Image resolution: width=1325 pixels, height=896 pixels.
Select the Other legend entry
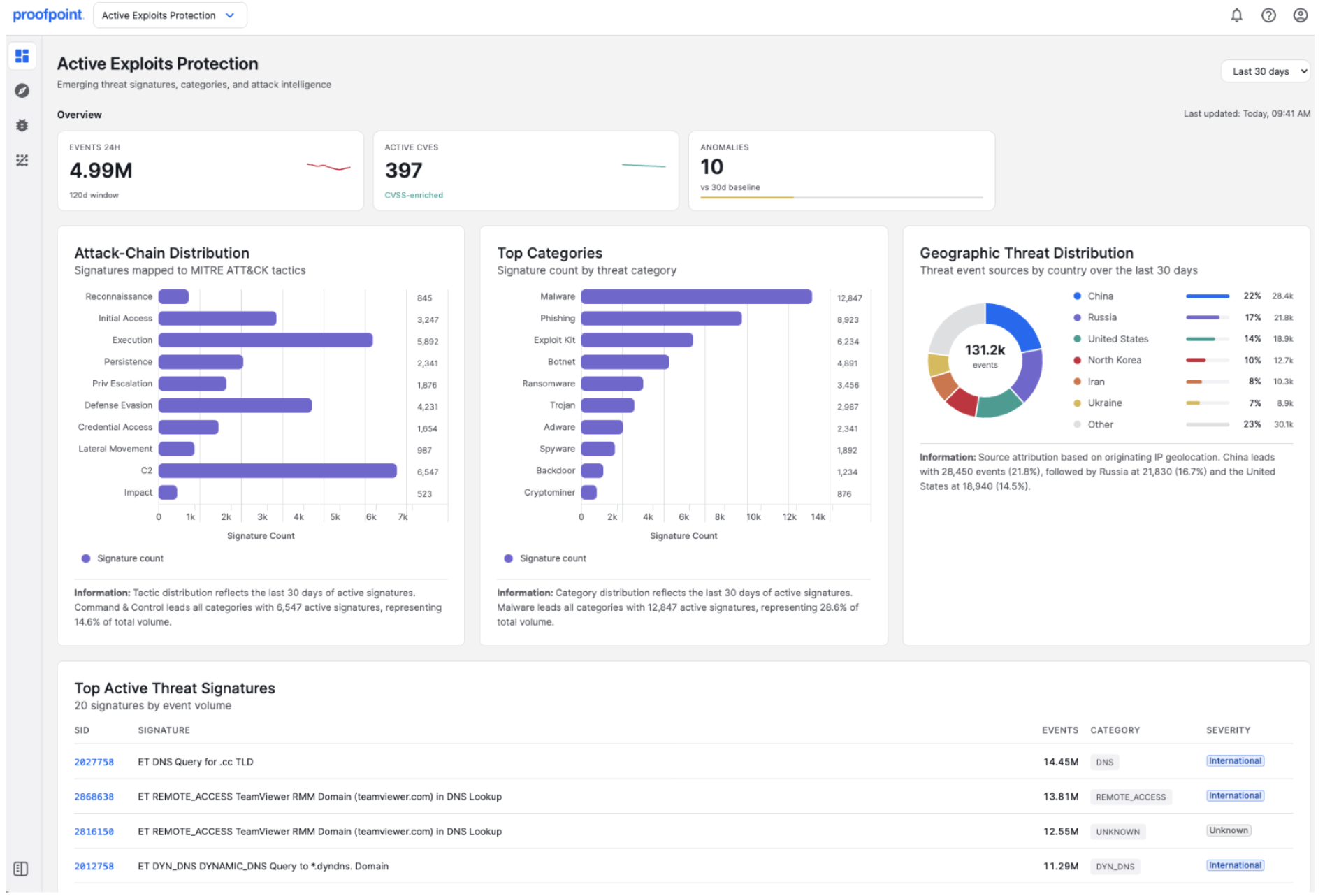[1183, 424]
